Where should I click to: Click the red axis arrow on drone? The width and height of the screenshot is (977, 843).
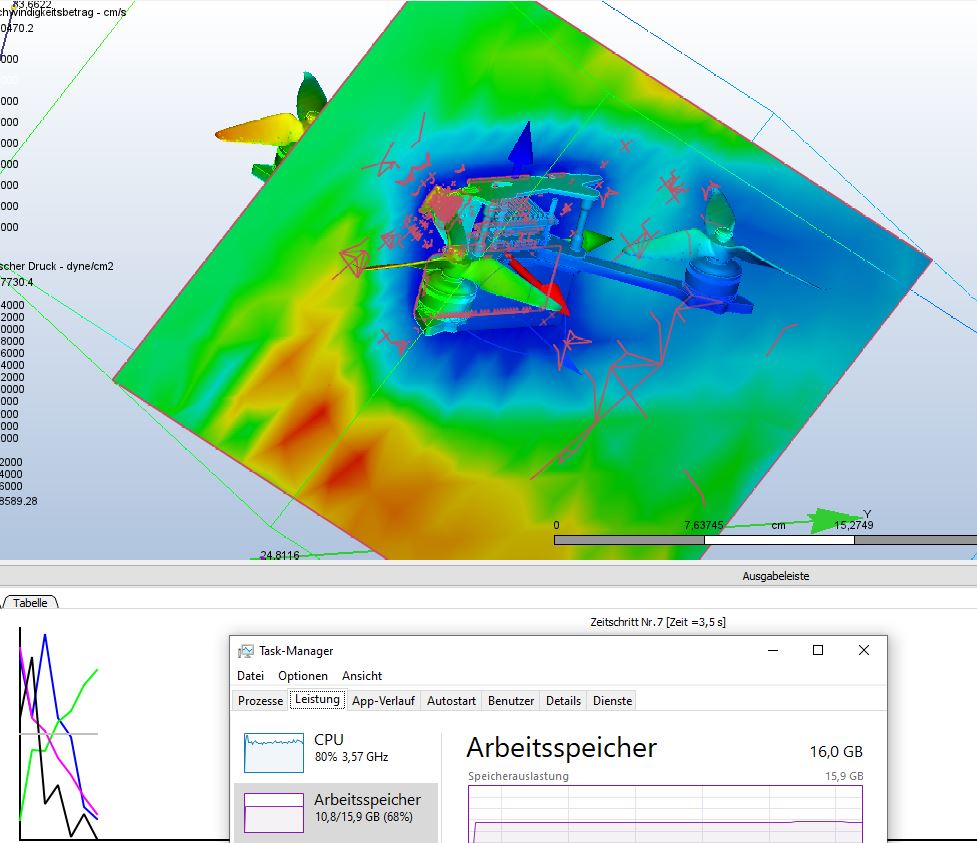pos(540,283)
